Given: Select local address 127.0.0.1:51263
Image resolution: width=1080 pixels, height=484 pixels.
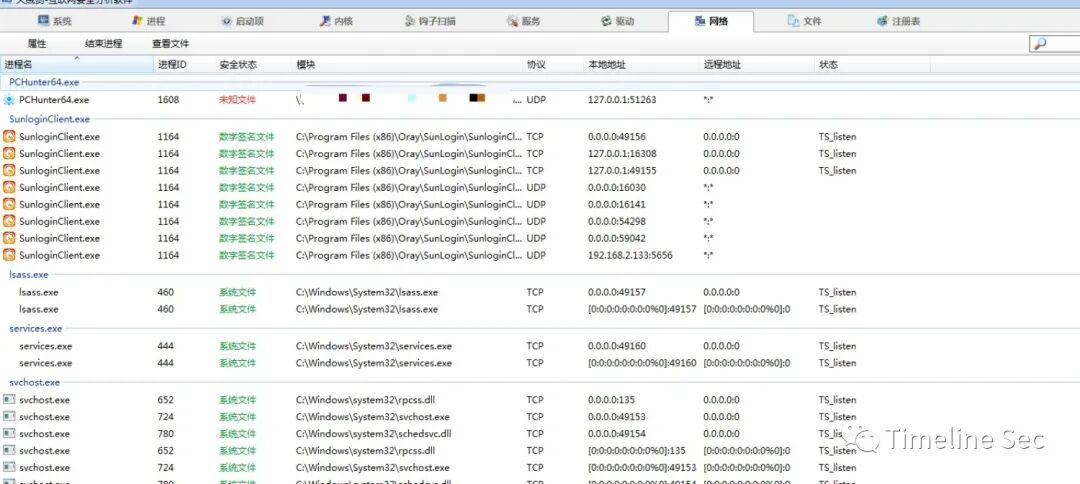Looking at the screenshot, I should pyautogui.click(x=622, y=100).
